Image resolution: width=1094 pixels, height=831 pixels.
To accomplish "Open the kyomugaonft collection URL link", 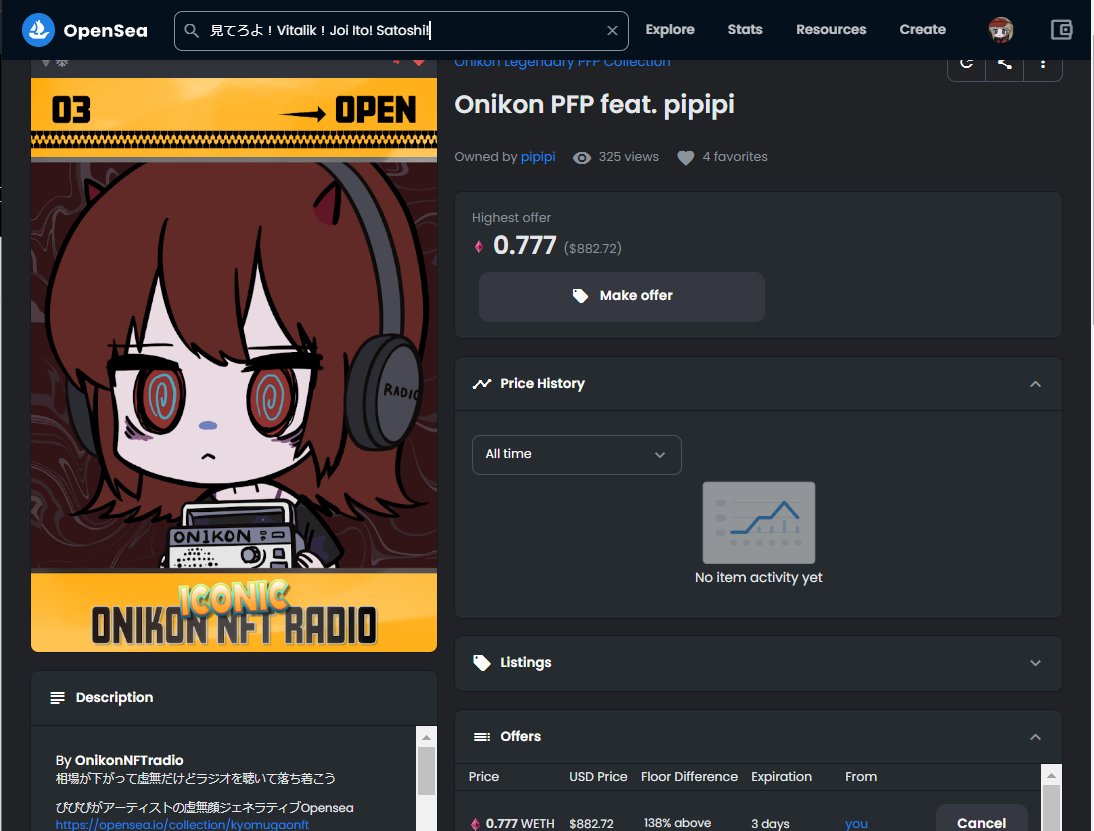I will click(x=182, y=825).
